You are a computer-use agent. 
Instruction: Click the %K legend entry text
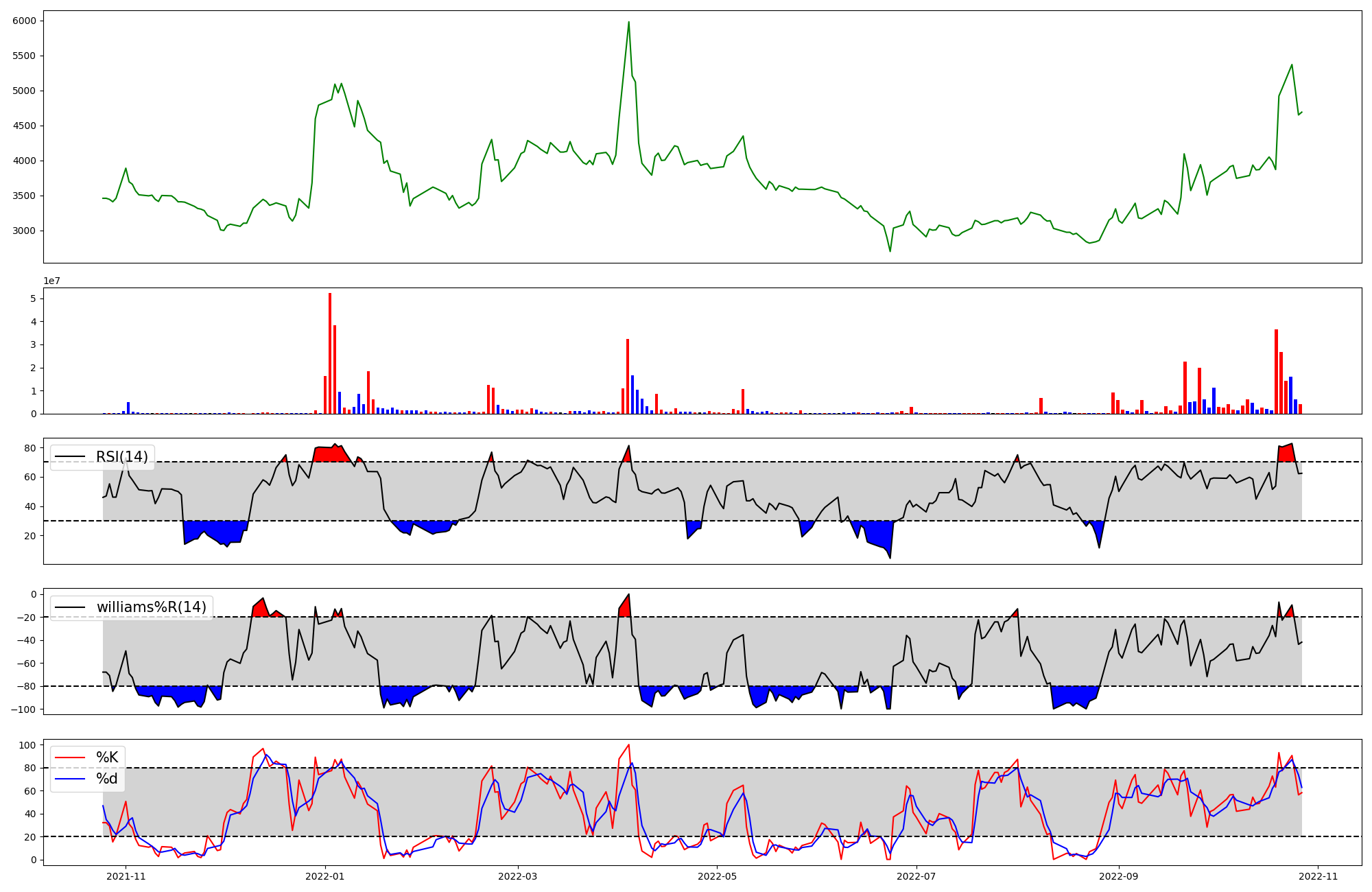point(107,758)
